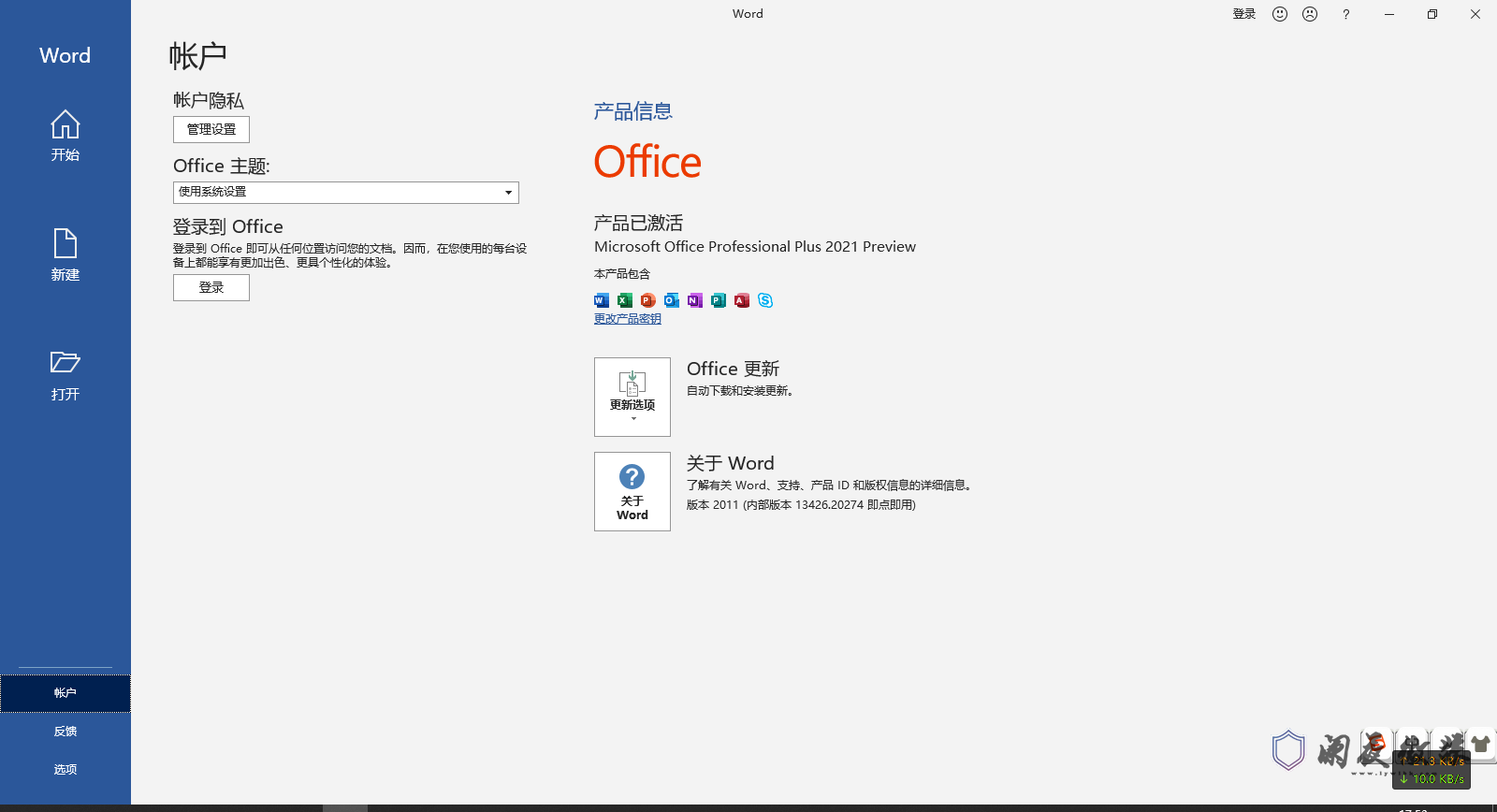Click the Word app icon in product list
This screenshot has width=1497, height=812.
click(x=602, y=300)
